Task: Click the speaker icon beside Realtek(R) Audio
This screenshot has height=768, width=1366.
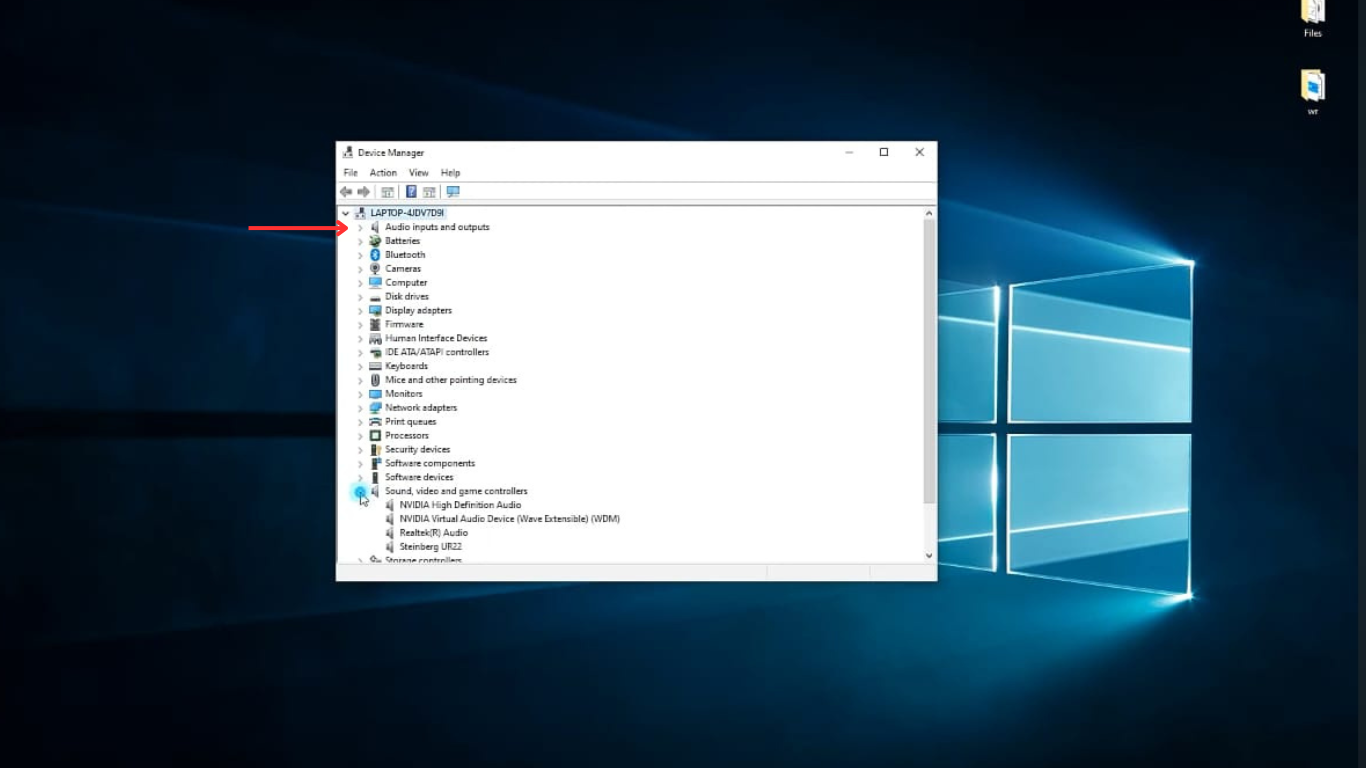Action: tap(390, 533)
